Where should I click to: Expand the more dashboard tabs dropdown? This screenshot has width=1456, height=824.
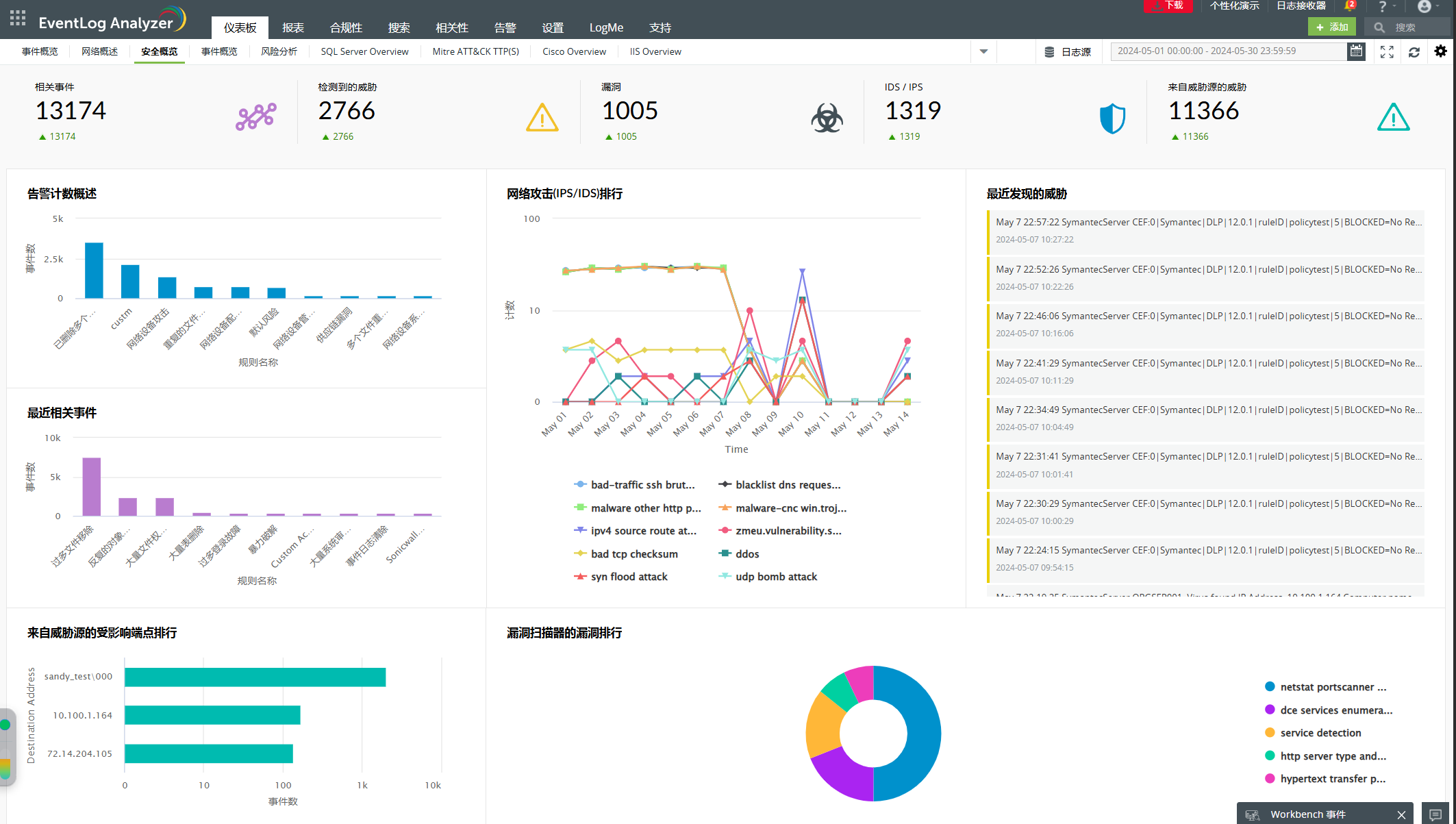[983, 51]
